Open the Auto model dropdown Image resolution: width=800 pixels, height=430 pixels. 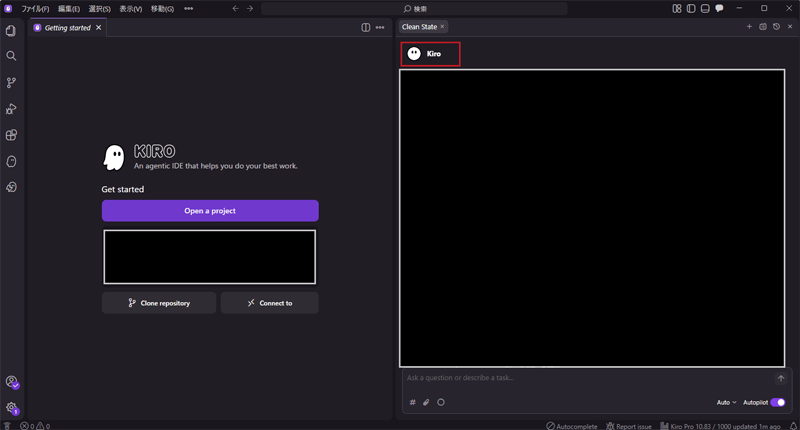[727, 402]
